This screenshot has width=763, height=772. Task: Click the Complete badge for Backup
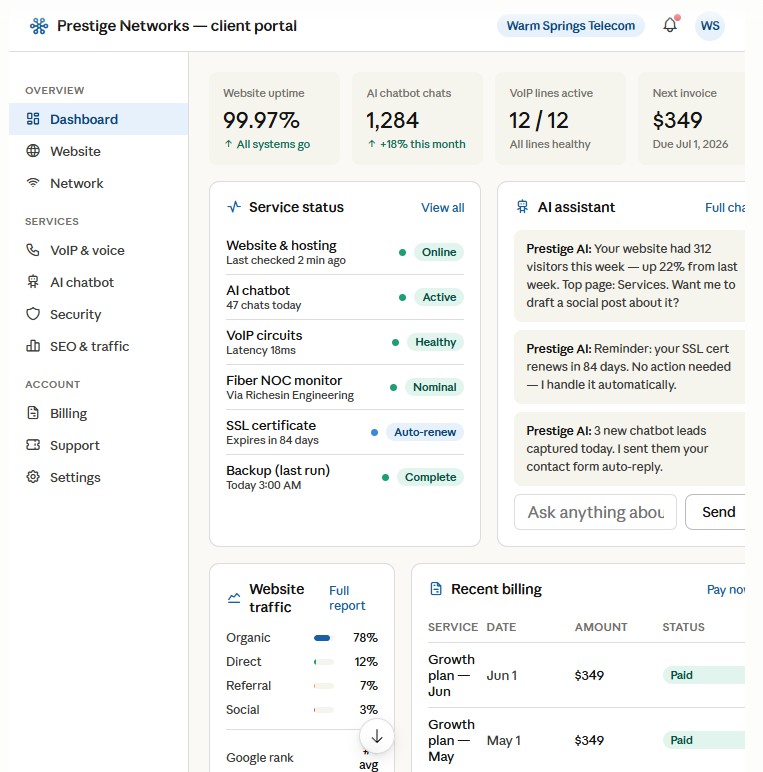pos(430,477)
